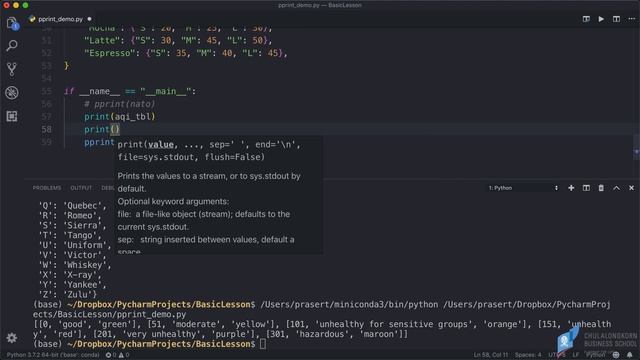Image resolution: width=640 pixels, height=360 pixels.
Task: Change indentation via 'Spaces: 4'
Action: click(x=528, y=355)
